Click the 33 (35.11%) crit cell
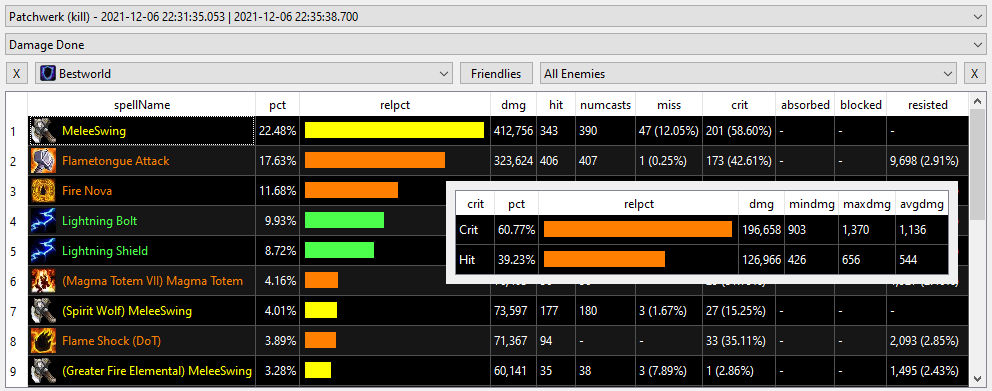Screen dimensions: 992x391 pos(739,340)
